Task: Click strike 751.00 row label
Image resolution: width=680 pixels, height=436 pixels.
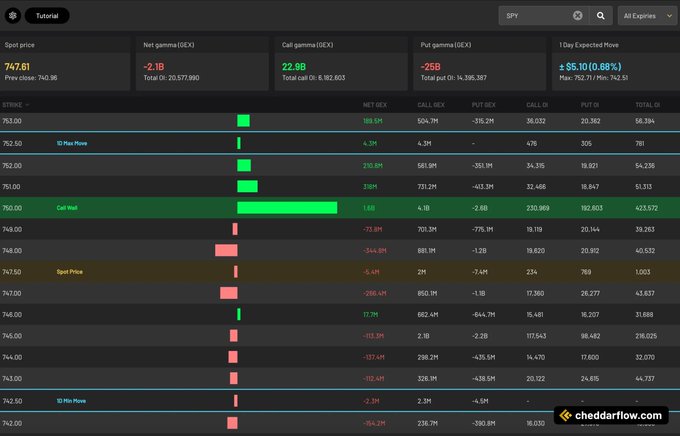Action: pyautogui.click(x=12, y=187)
